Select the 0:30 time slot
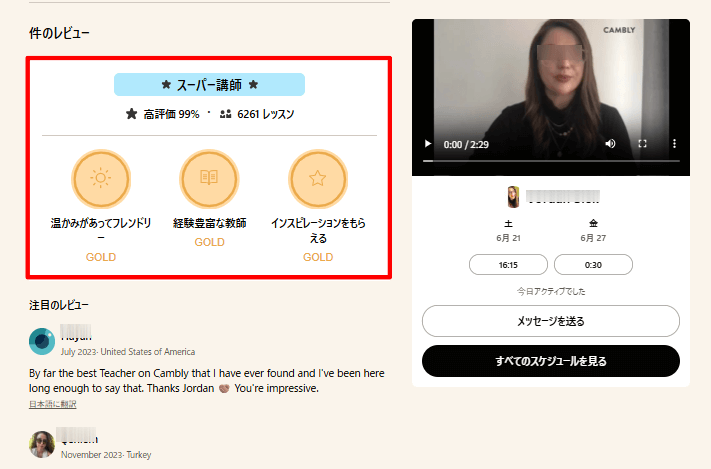This screenshot has height=469, width=711. click(x=593, y=265)
